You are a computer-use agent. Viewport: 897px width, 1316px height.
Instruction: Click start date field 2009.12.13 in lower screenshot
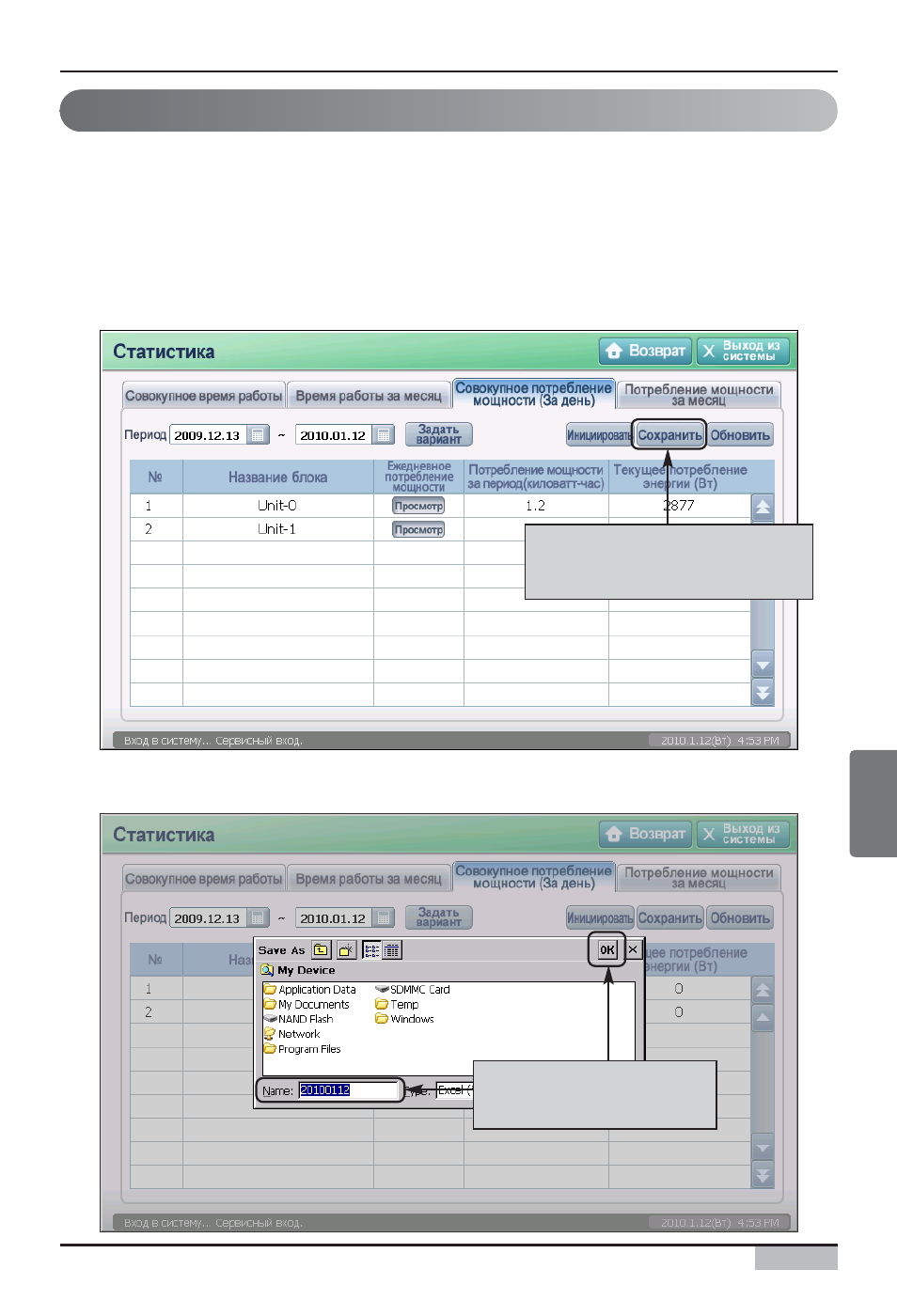point(208,918)
